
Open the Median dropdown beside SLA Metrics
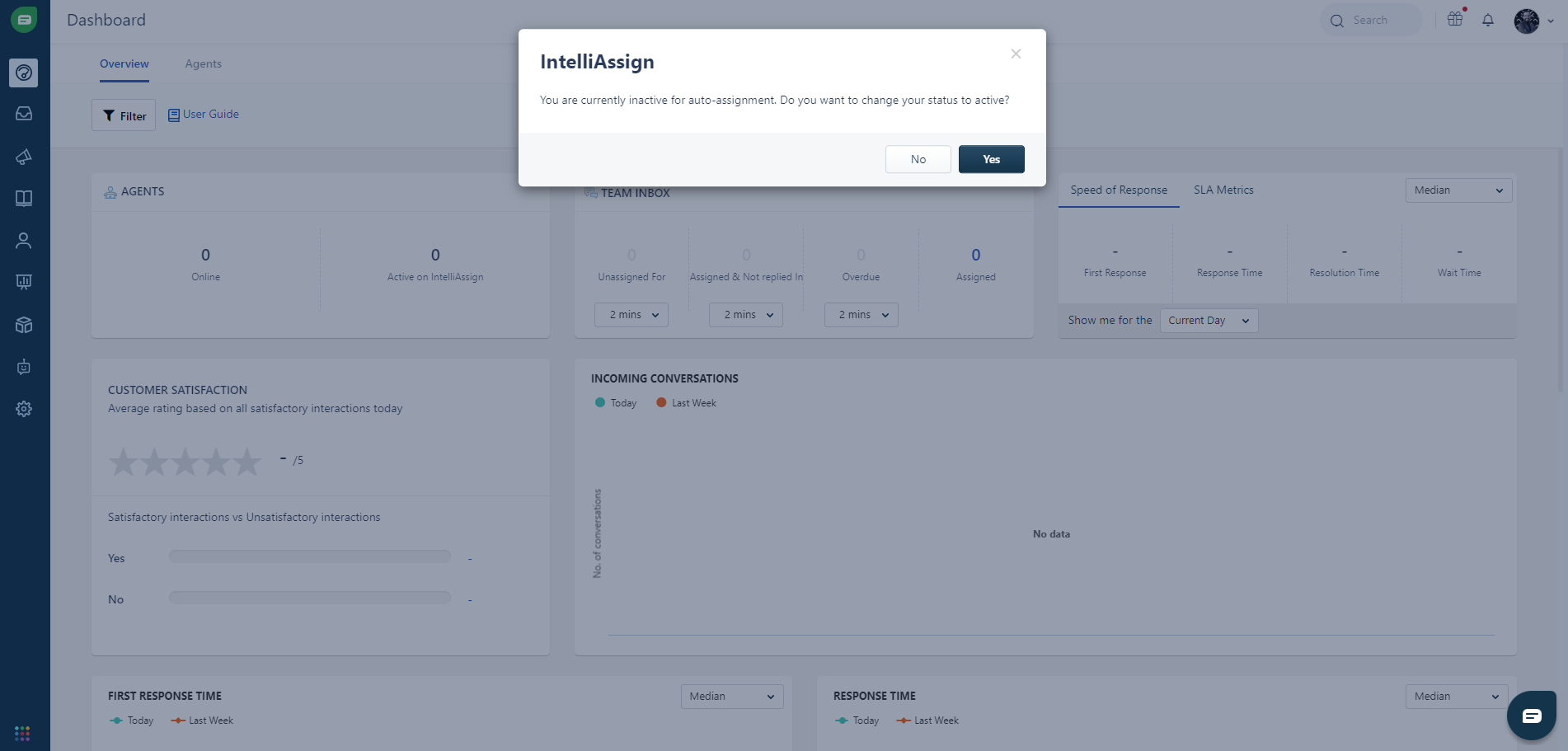(x=1458, y=190)
